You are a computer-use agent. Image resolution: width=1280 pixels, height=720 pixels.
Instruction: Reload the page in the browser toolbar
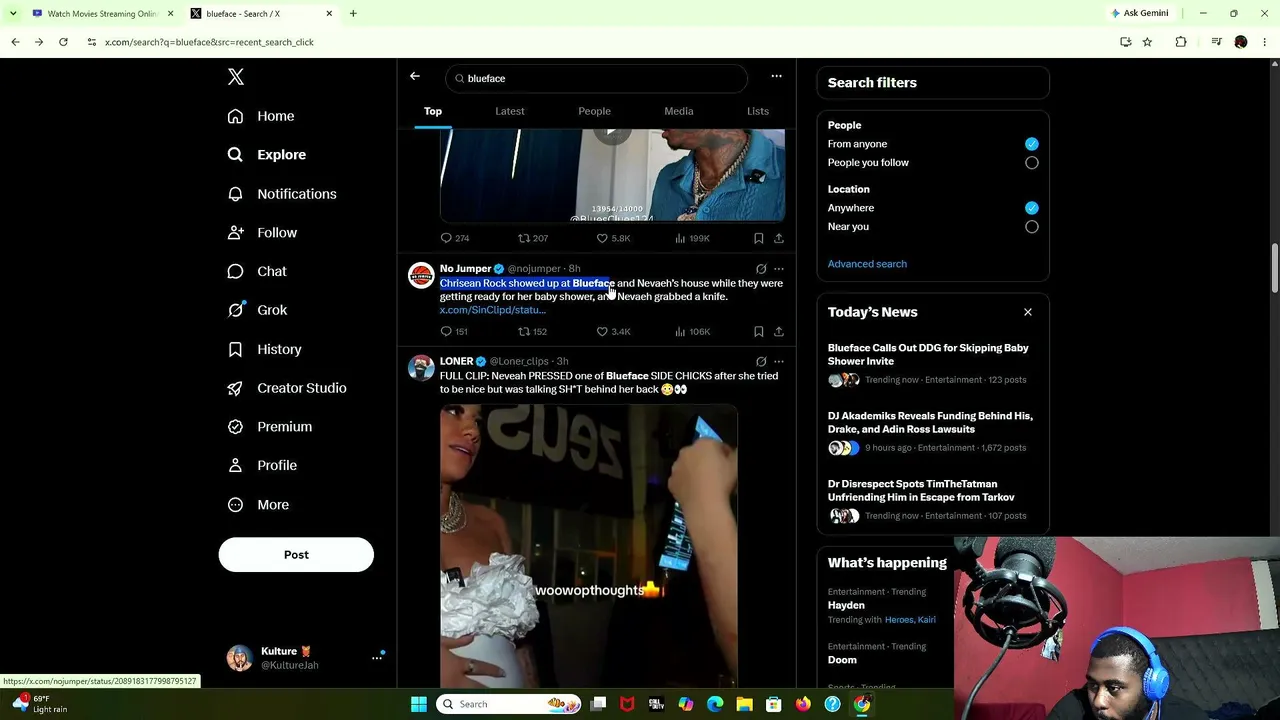tap(63, 42)
